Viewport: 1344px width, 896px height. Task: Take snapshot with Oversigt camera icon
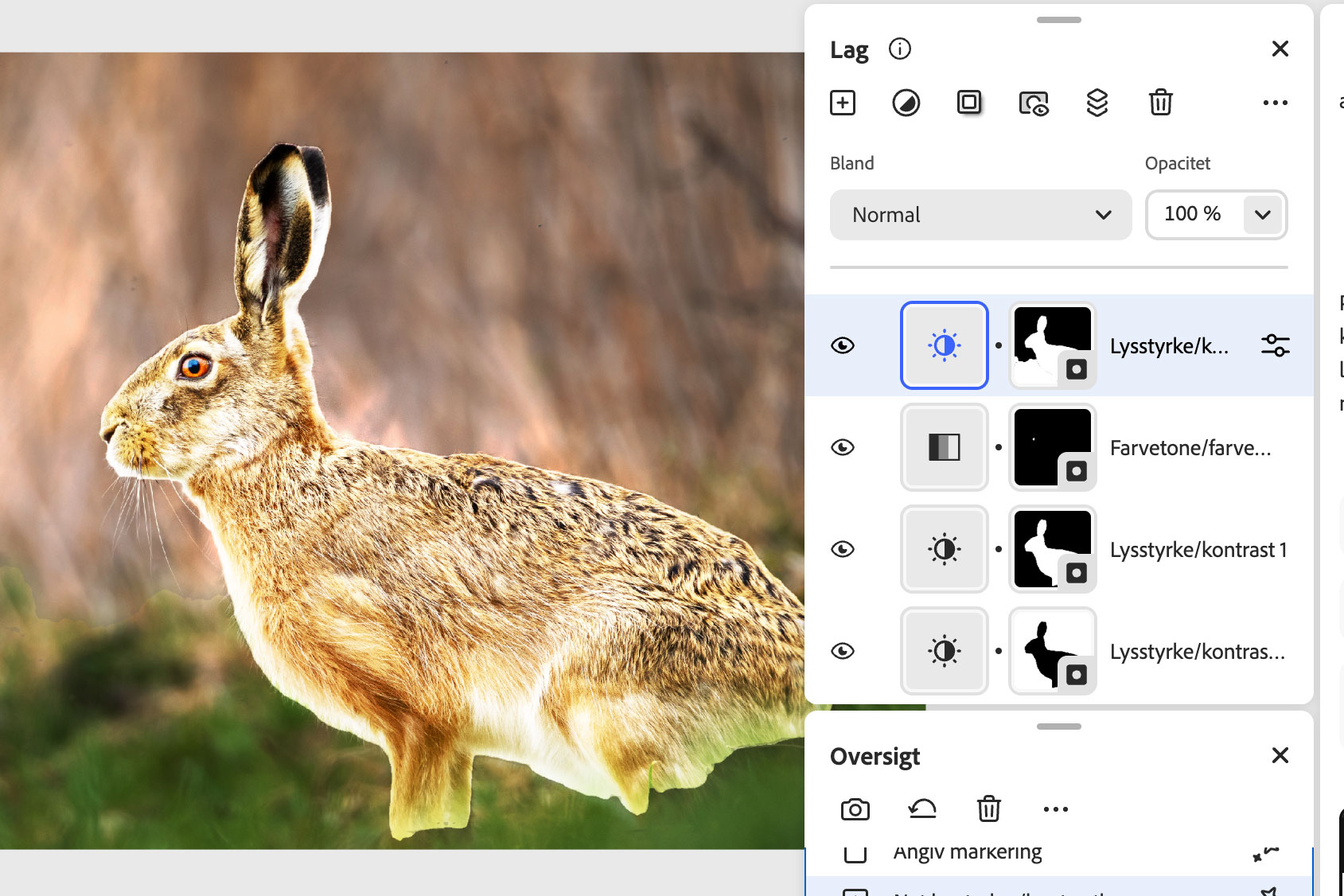855,809
